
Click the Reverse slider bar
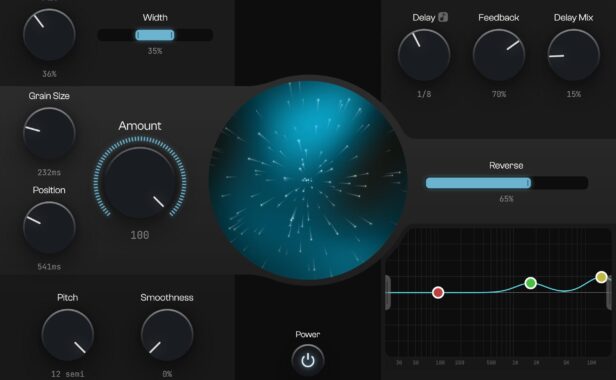pyautogui.click(x=506, y=183)
